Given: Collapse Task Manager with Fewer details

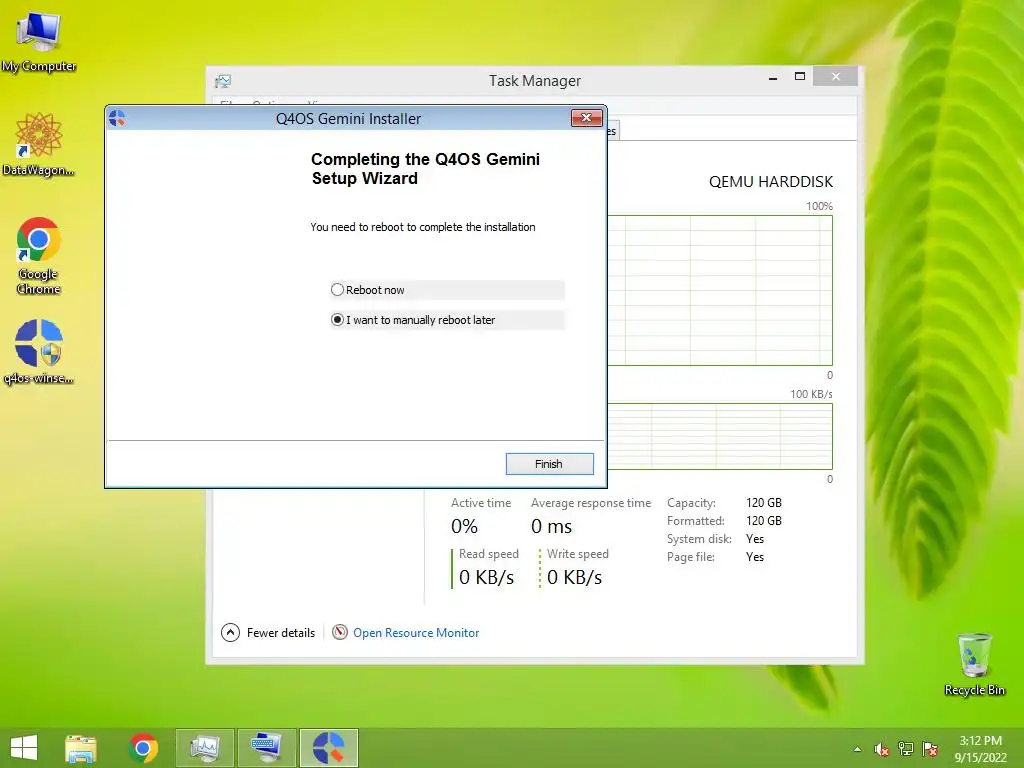Looking at the screenshot, I should [x=268, y=632].
